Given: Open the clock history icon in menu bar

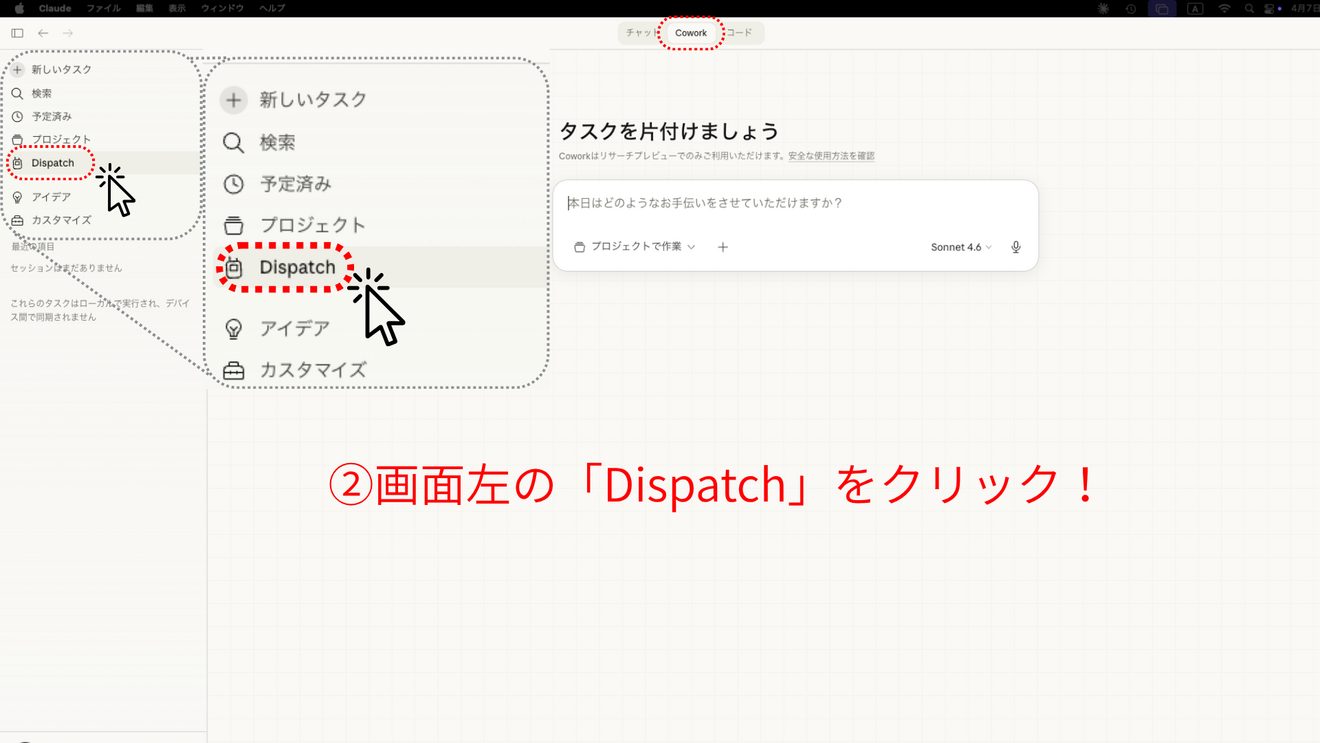Looking at the screenshot, I should click(1131, 8).
